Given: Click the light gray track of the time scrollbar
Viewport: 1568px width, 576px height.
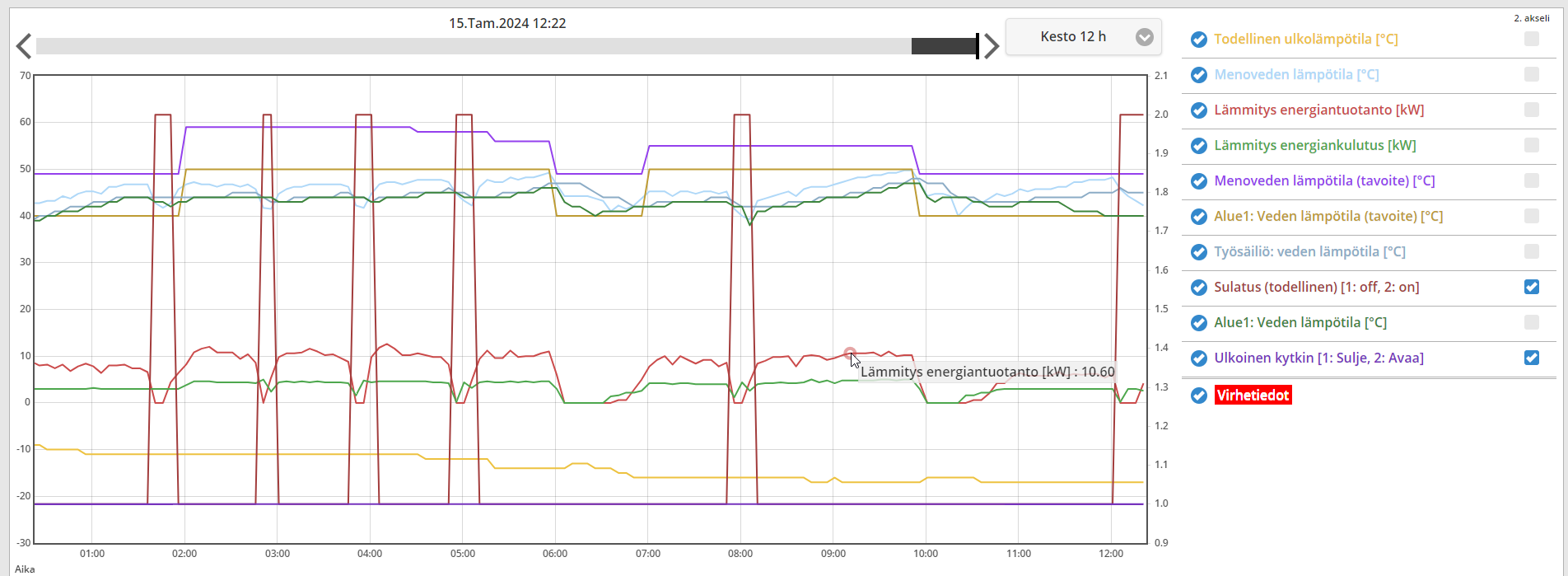Looking at the screenshot, I should 474,46.
